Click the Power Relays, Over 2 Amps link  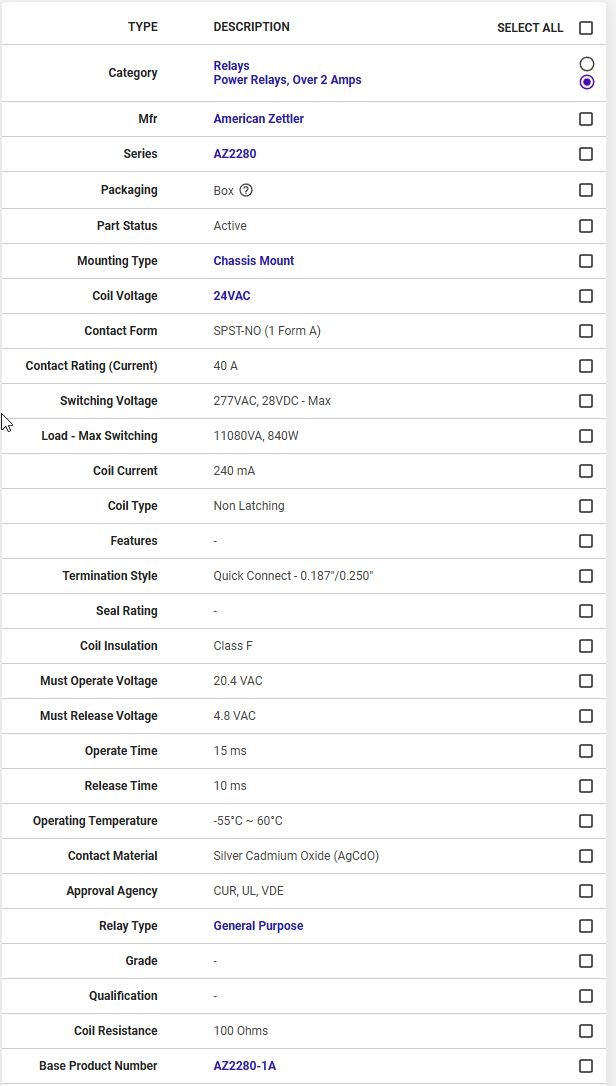[287, 80]
